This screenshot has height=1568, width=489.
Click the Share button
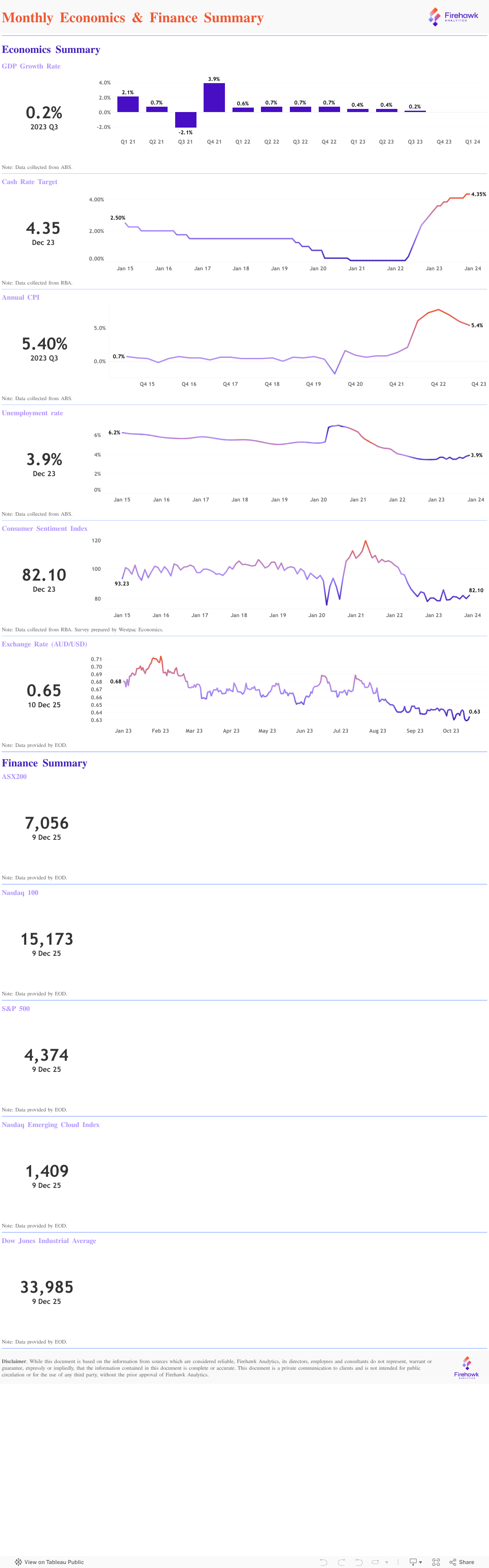point(461,1562)
